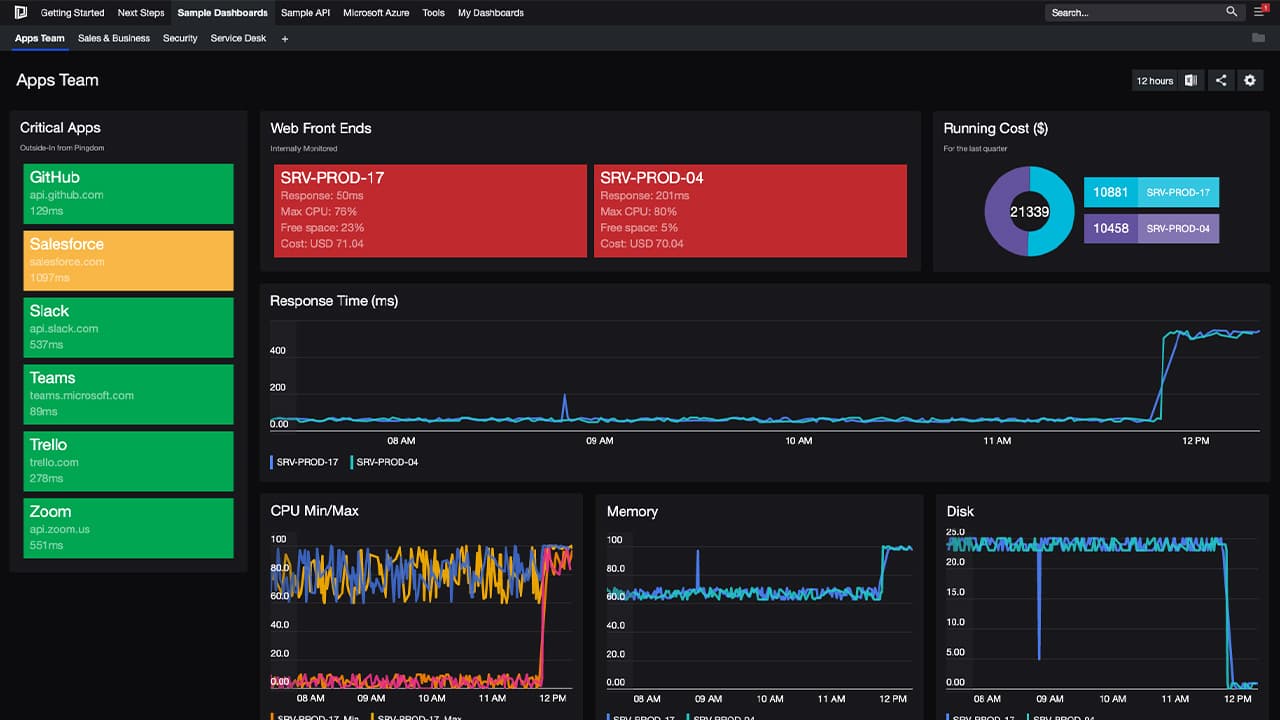The image size is (1280, 720).
Task: Click the 'Outside-In from Pingdom' subtitle
Action: click(x=62, y=148)
